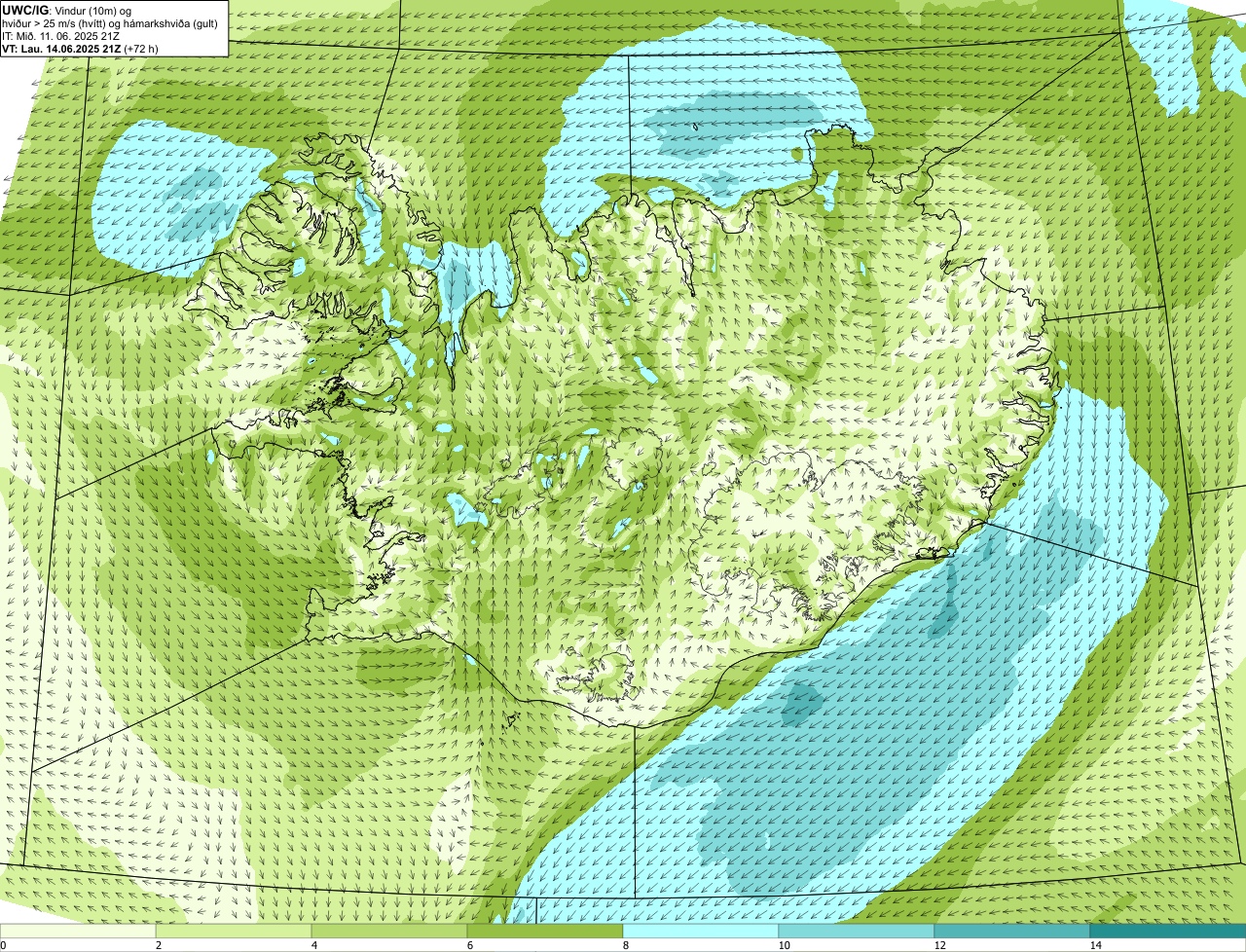
Task: Click the legend value label "4"
Action: [313, 945]
